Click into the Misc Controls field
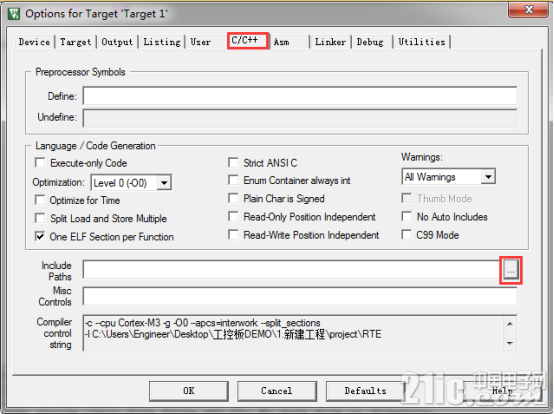 (x=300, y=296)
